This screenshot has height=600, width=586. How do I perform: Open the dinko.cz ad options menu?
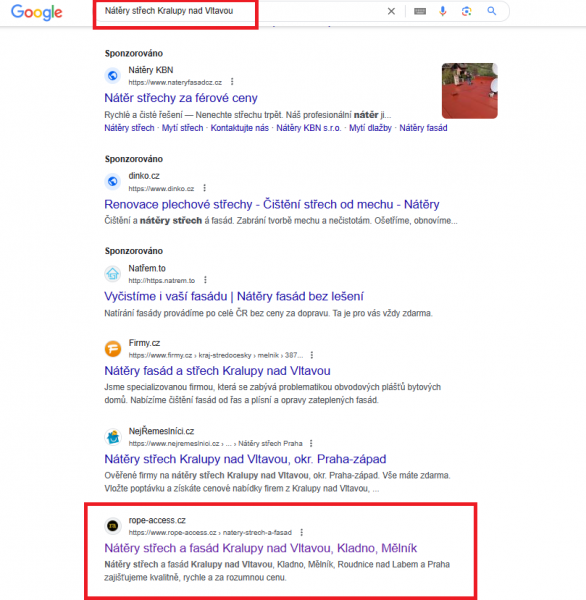(x=204, y=188)
